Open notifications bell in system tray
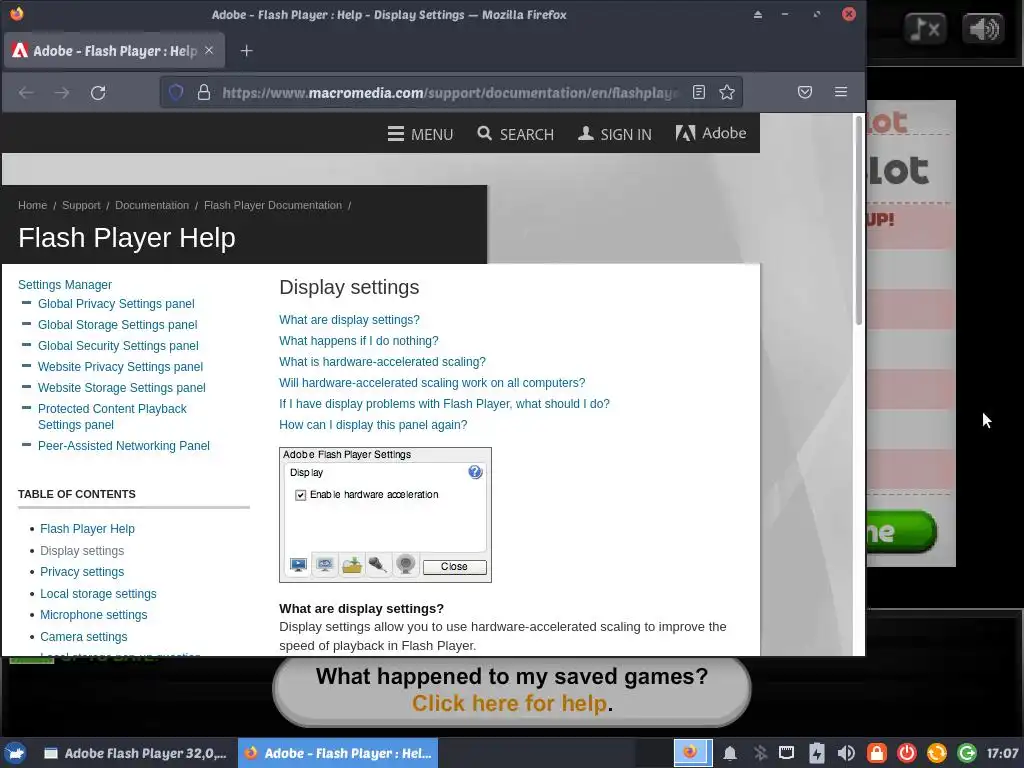Screen dimensions: 1024x768 pos(730,754)
